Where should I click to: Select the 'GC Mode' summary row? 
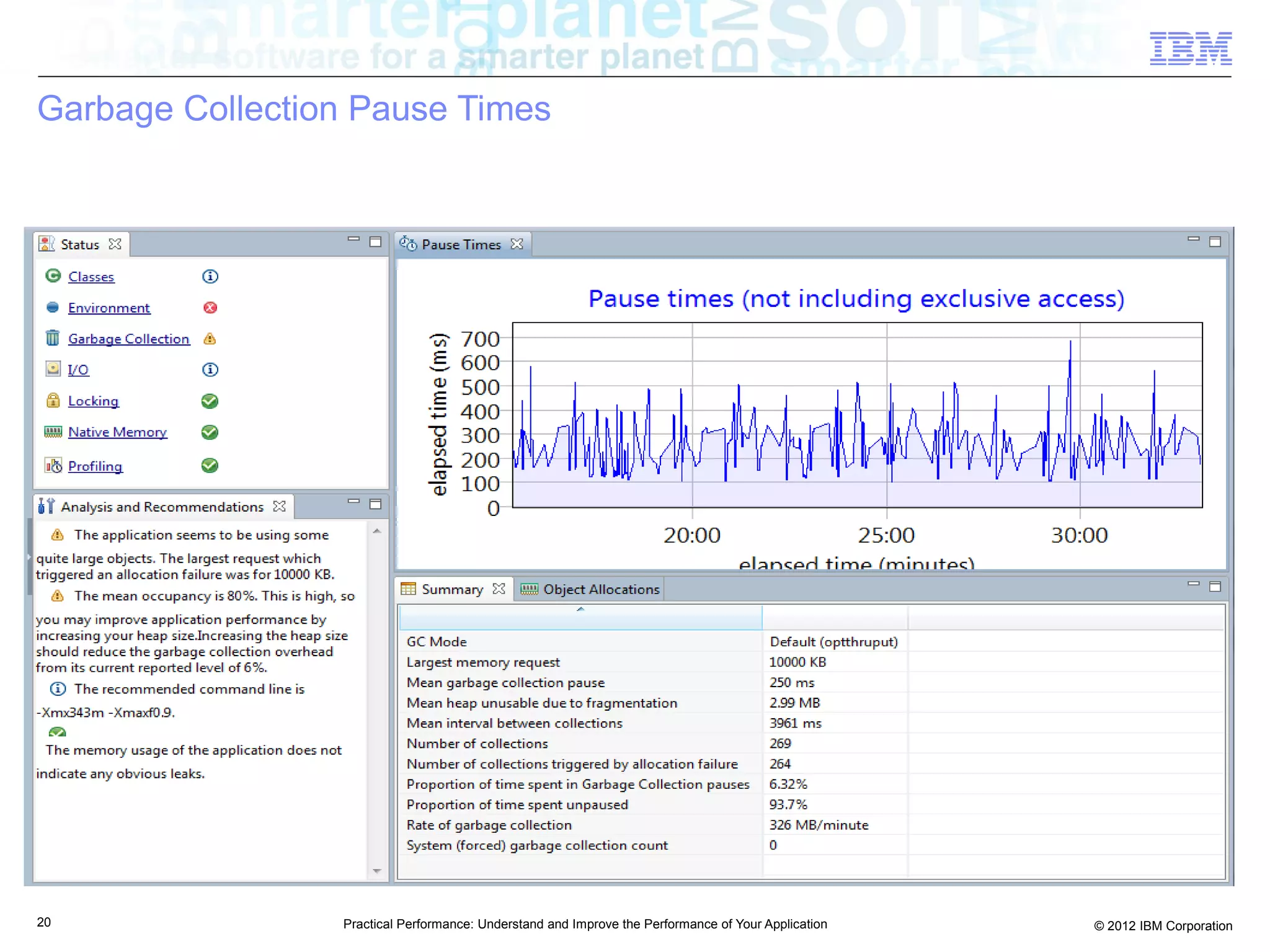point(811,642)
